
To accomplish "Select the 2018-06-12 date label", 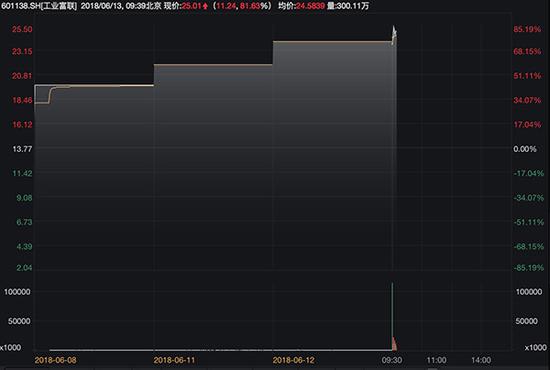I will [293, 360].
